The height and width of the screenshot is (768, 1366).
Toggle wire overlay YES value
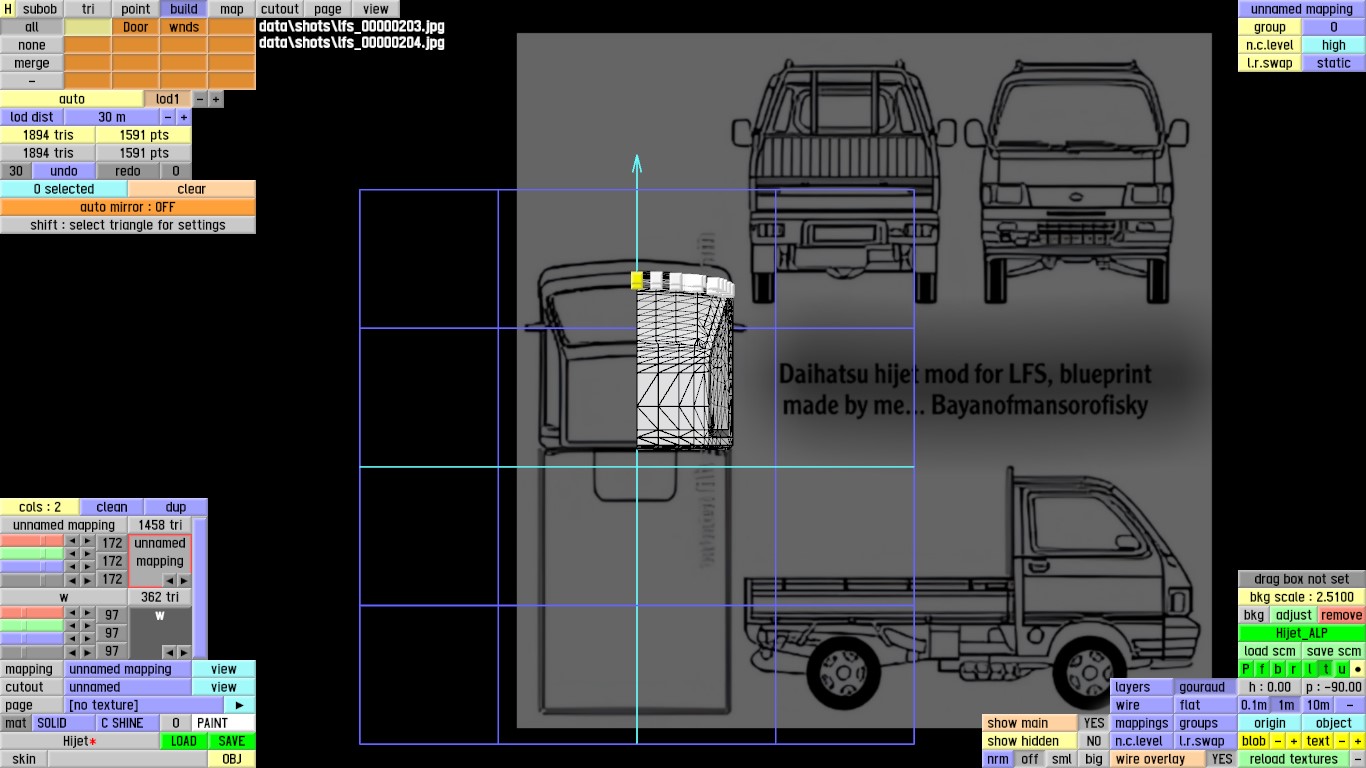pos(1222,759)
